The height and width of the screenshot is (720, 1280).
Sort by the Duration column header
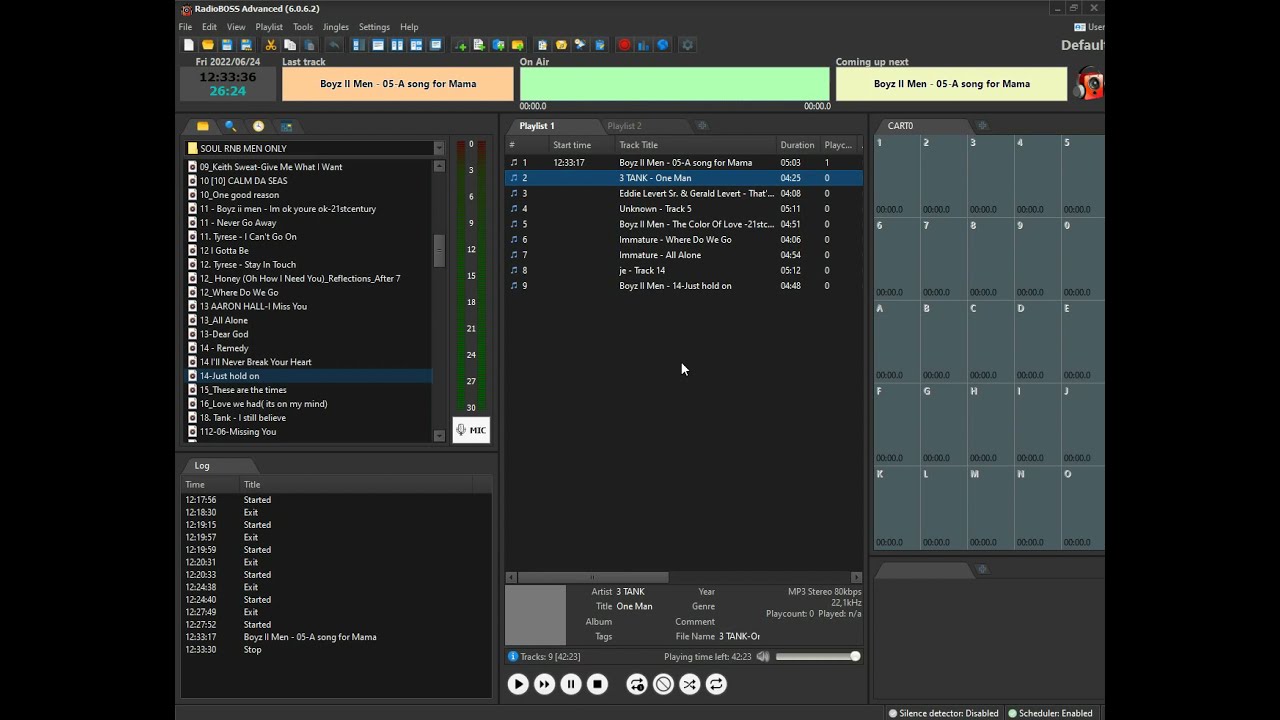coord(797,145)
